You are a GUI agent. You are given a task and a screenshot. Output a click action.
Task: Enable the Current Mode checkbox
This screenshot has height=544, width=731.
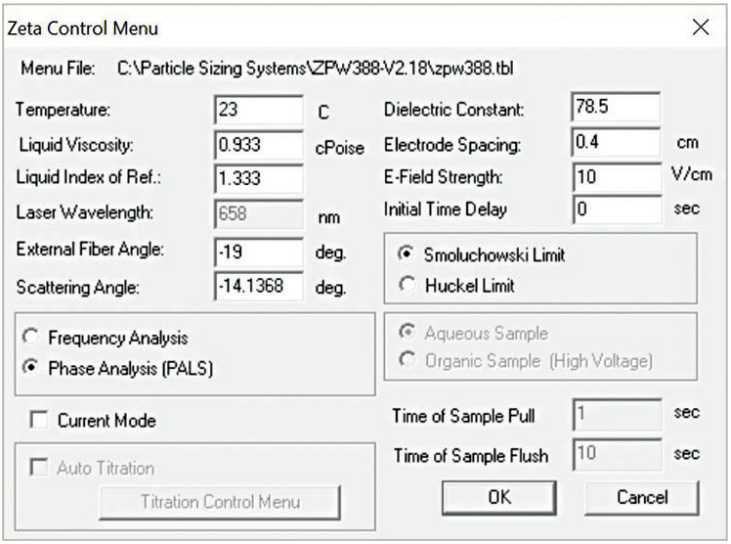coord(40,421)
